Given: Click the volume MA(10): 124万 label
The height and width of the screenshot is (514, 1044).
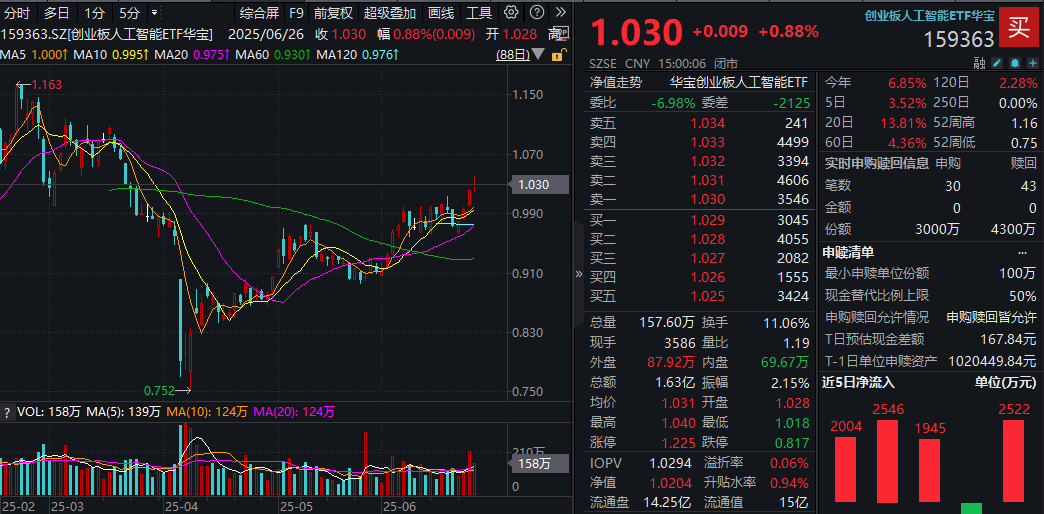Looking at the screenshot, I should (205, 412).
